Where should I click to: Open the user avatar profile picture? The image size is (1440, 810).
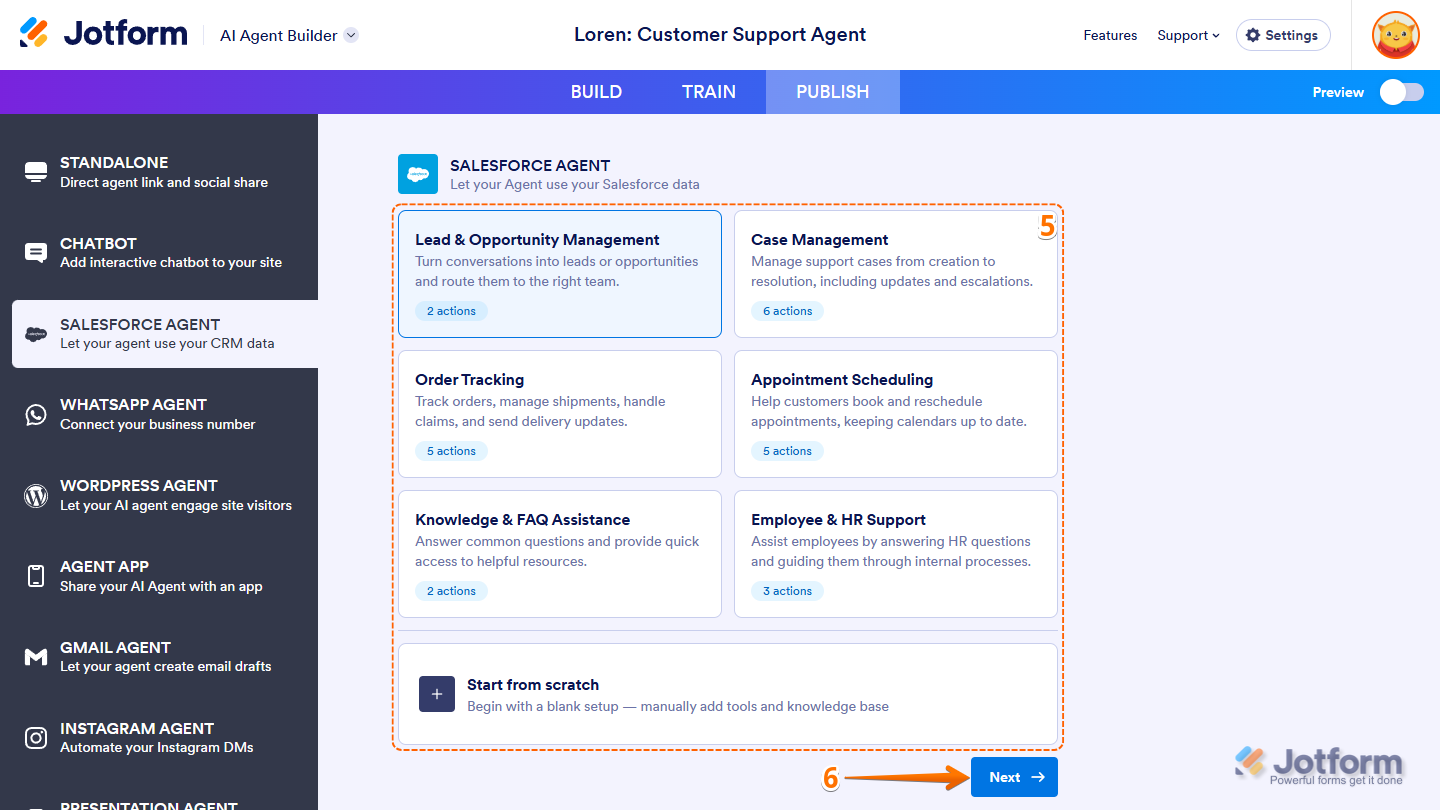(x=1395, y=35)
